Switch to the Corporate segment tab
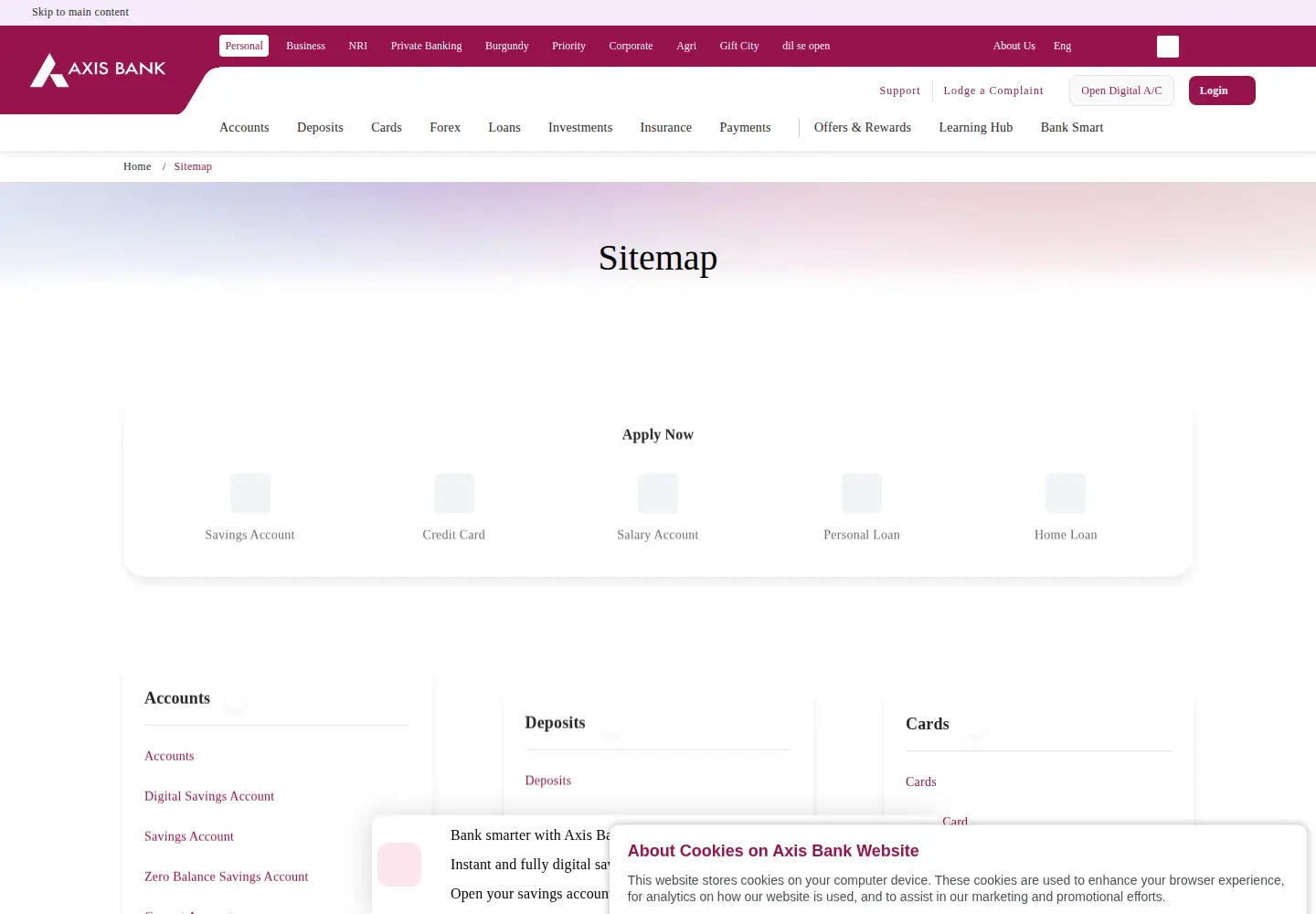The width and height of the screenshot is (1316, 914). [631, 46]
